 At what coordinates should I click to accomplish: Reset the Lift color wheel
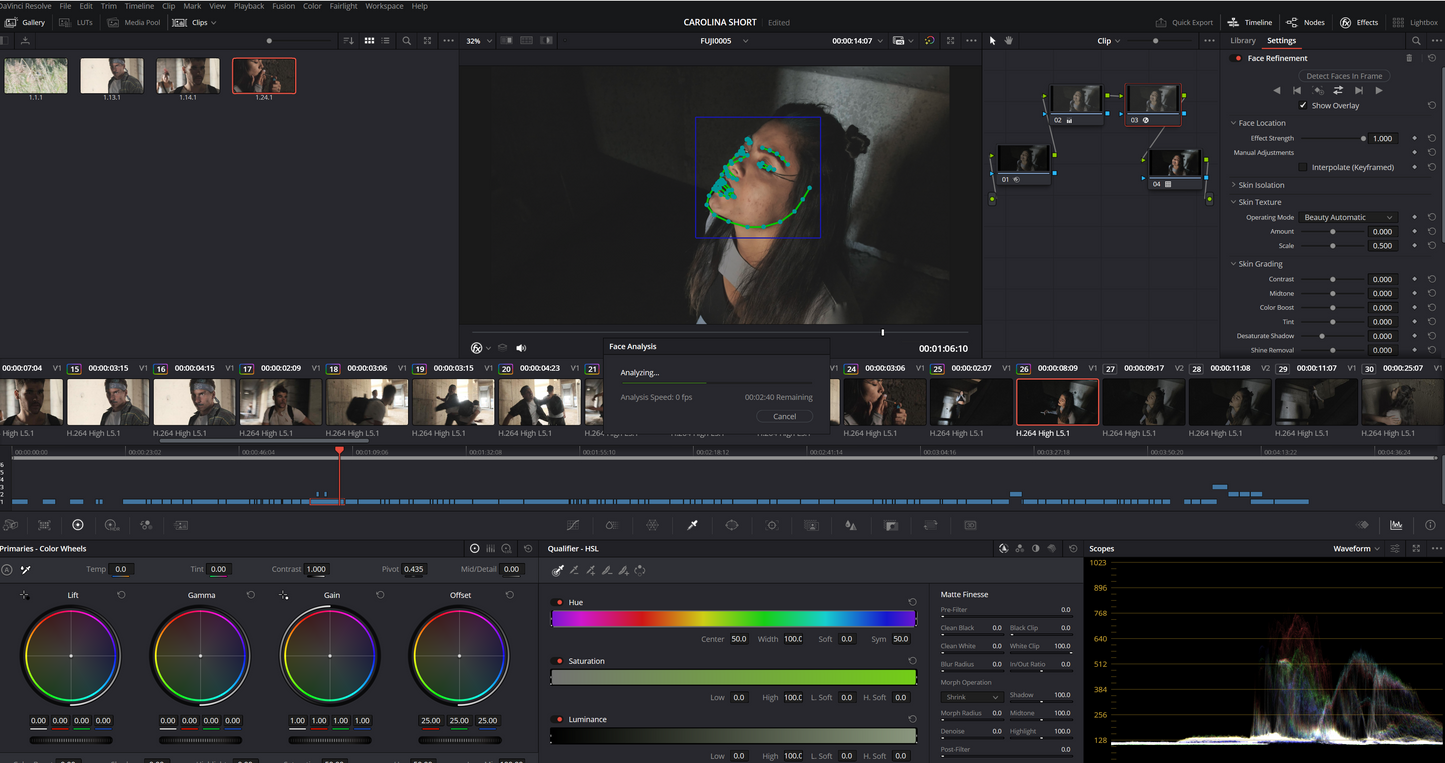[121, 595]
